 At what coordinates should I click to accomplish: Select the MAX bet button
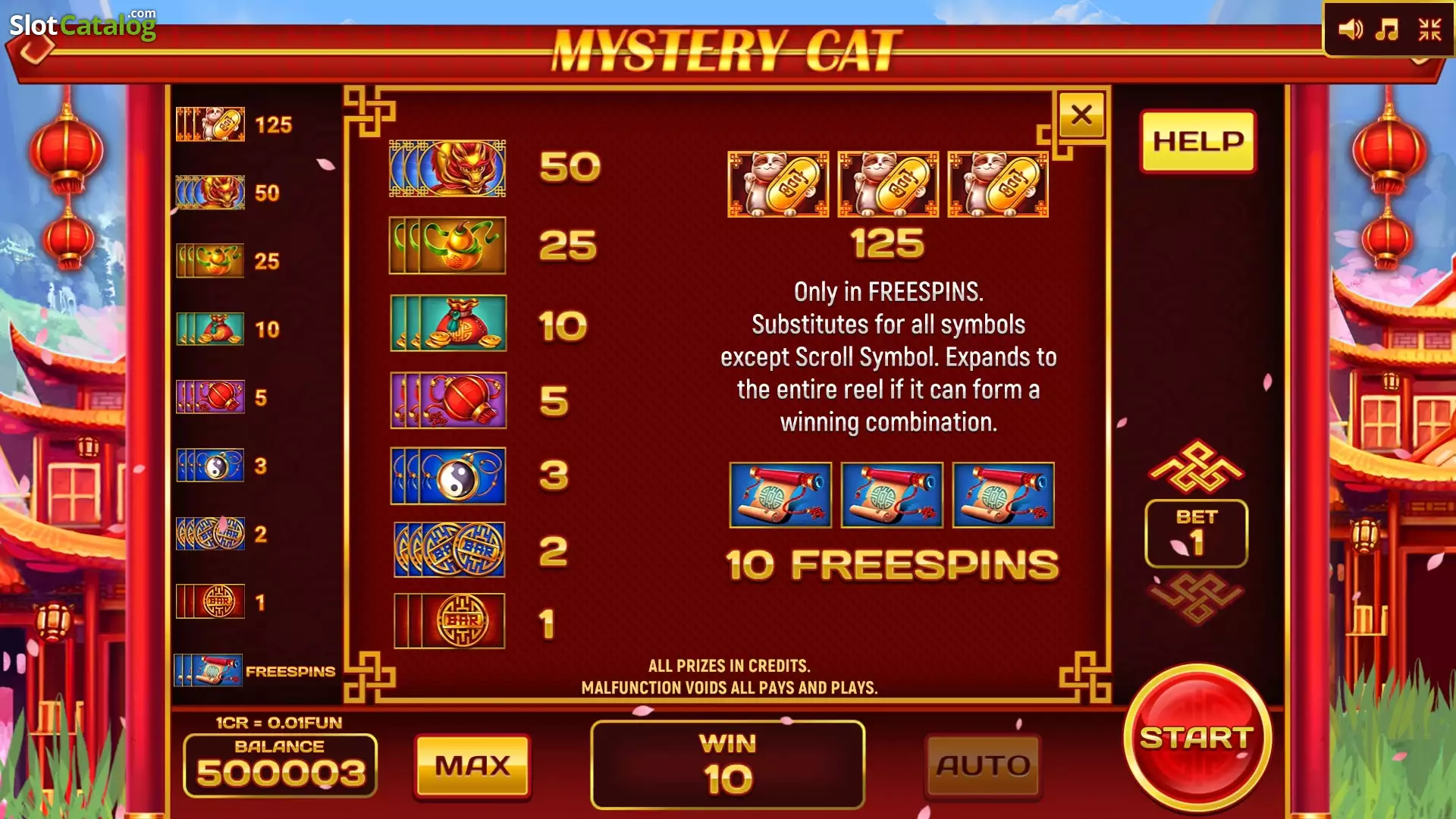click(472, 766)
